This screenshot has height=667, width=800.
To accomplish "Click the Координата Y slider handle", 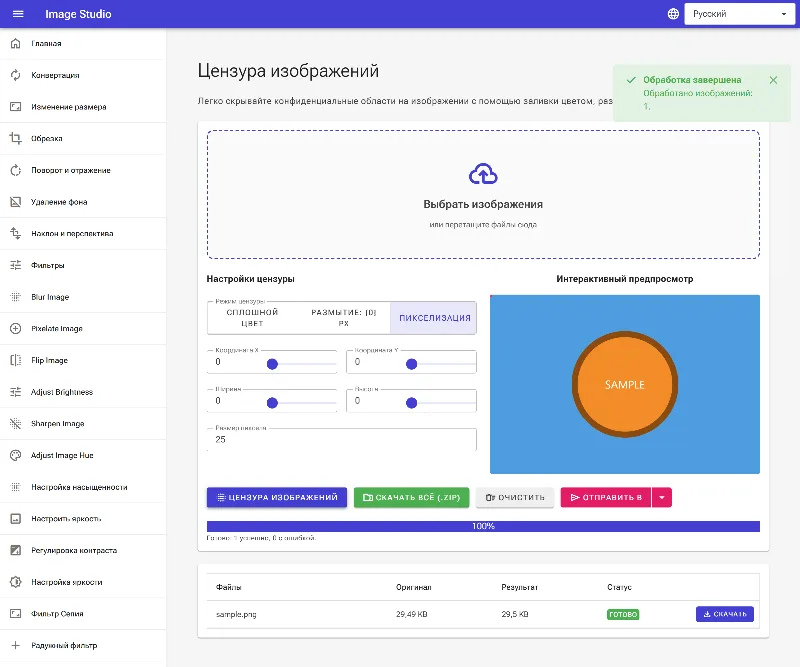I will click(x=412, y=364).
